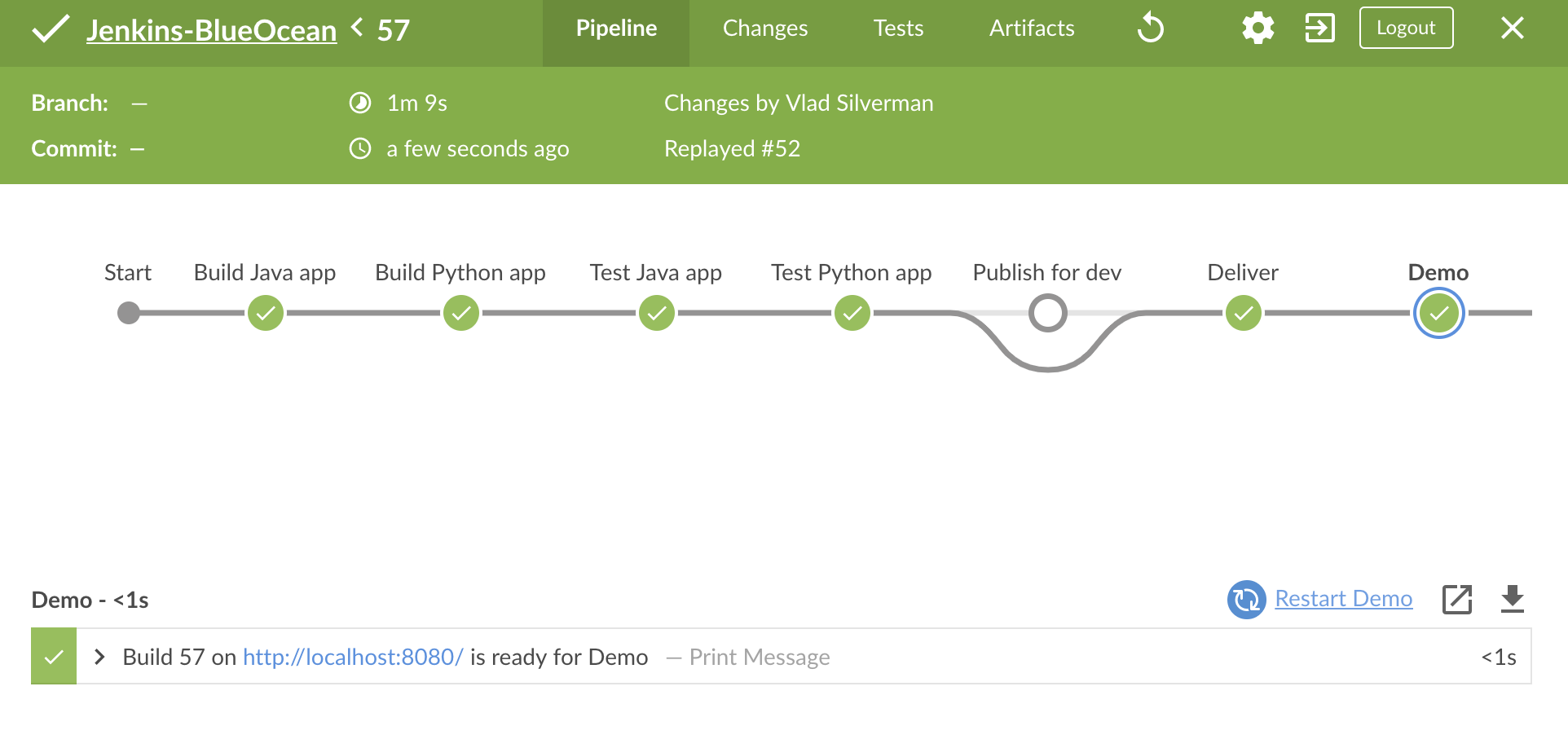Screen dimensions: 1568x748
Task: Go to previous run chevron
Action: [357, 29]
